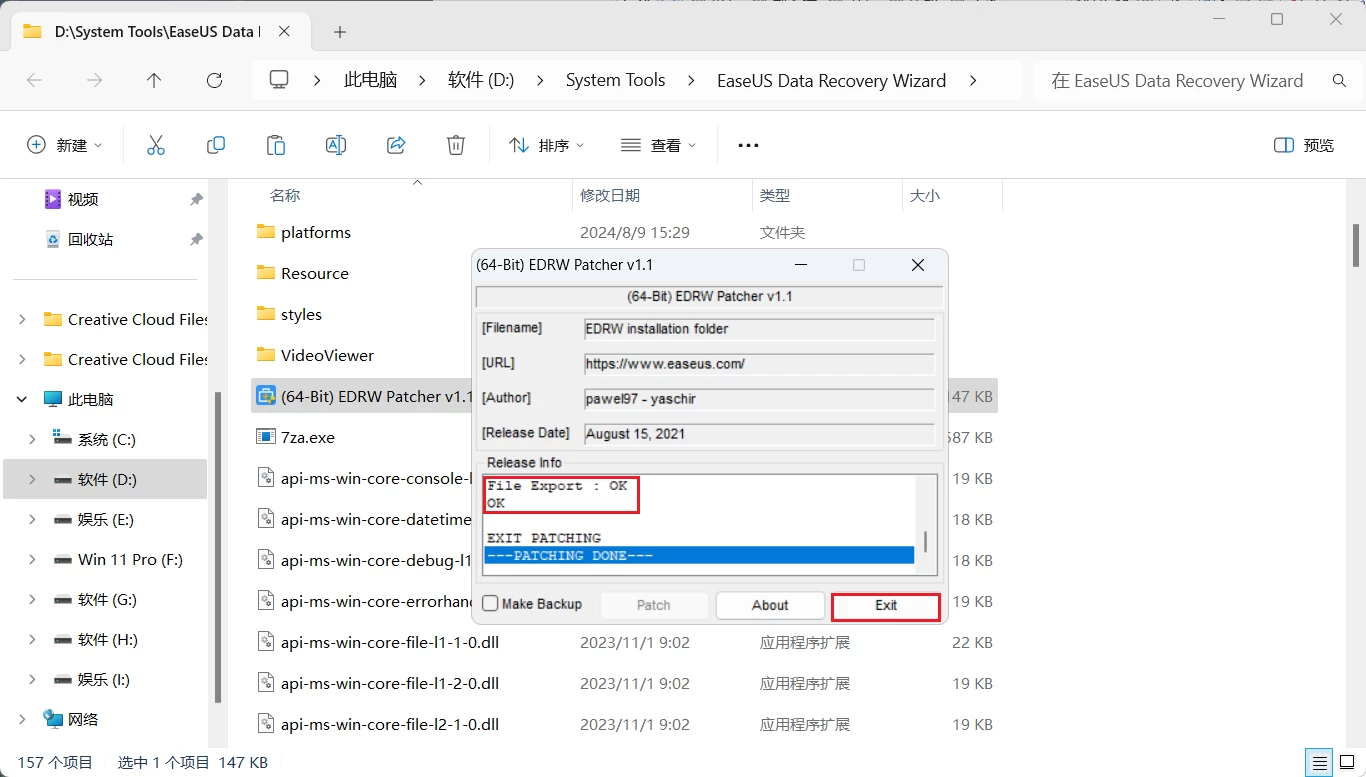Expand the 软件 (D:) drive node
This screenshot has height=777, width=1366.
pyautogui.click(x=32, y=479)
